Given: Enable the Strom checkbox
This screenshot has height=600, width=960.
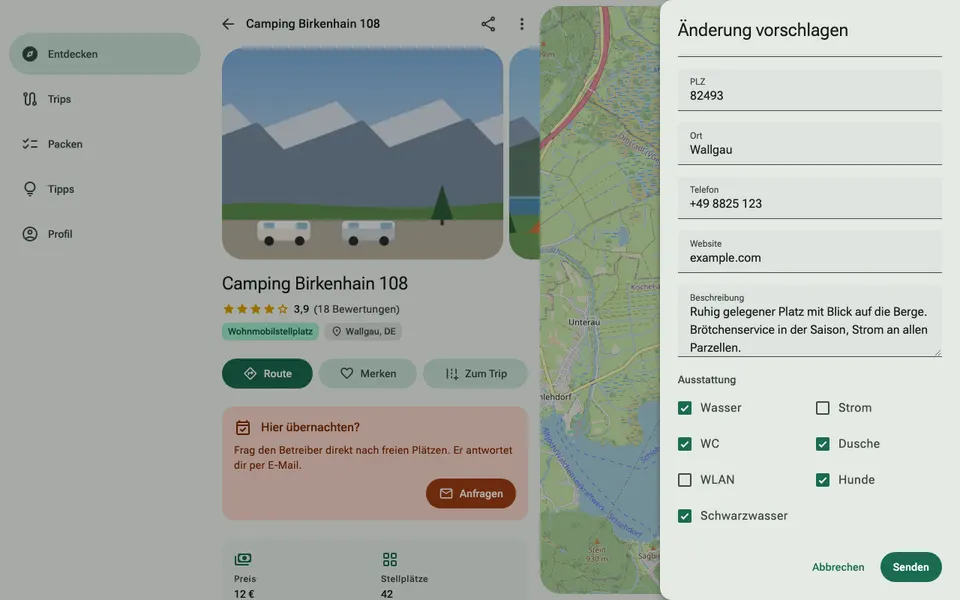Looking at the screenshot, I should 822,408.
